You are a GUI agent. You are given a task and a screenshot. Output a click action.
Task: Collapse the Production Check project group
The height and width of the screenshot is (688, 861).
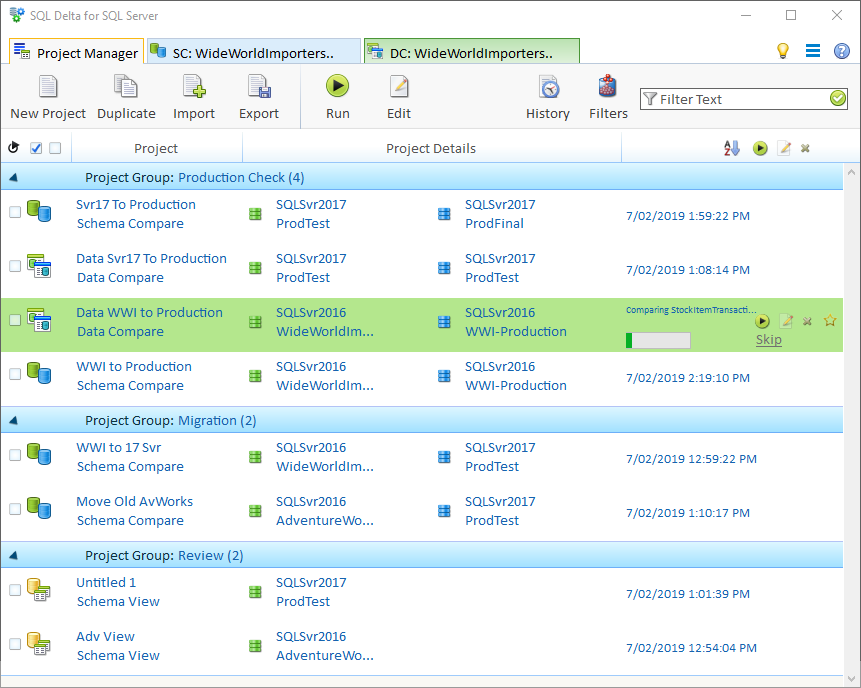14,177
